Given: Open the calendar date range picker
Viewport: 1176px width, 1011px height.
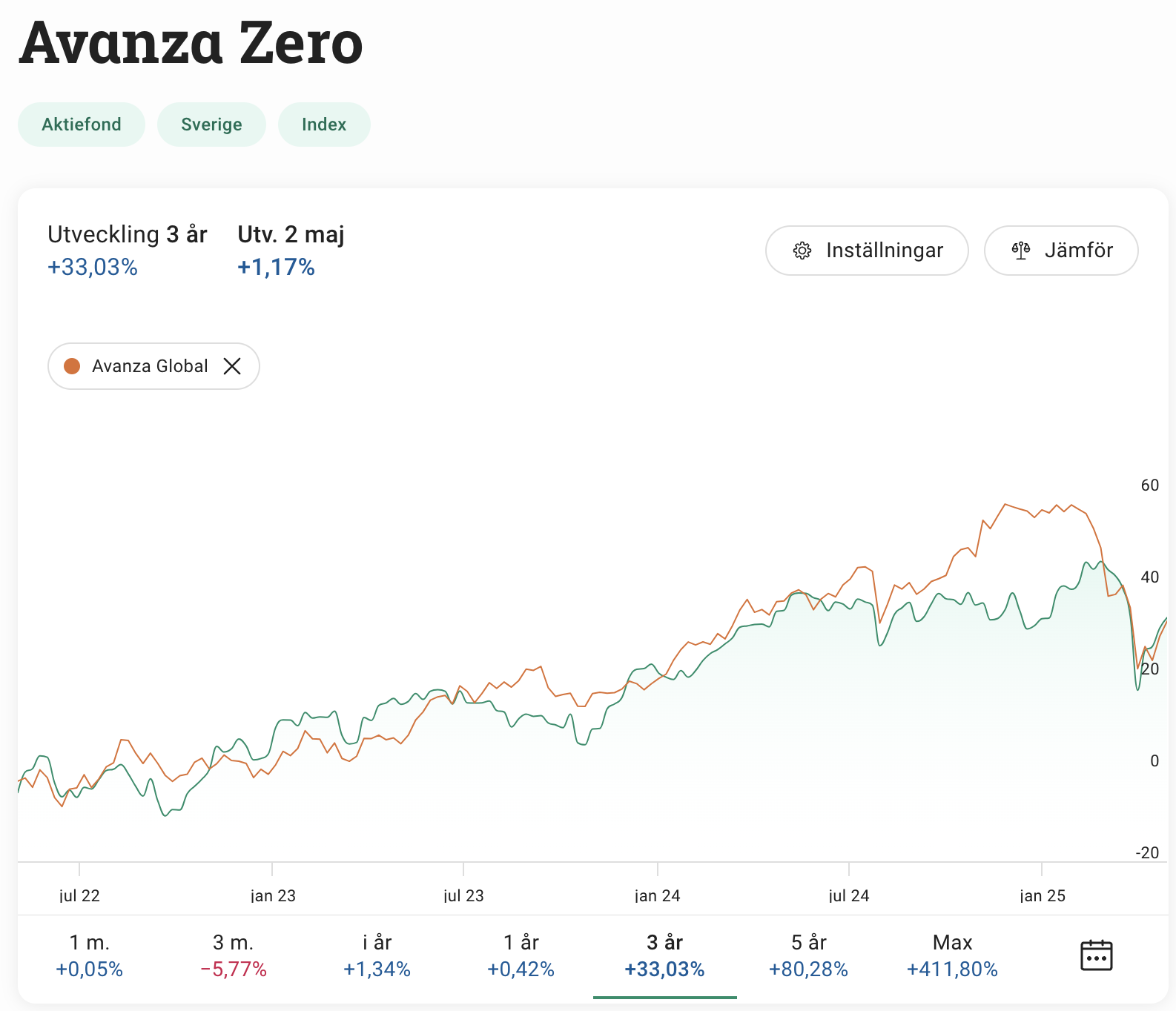Looking at the screenshot, I should [x=1096, y=955].
